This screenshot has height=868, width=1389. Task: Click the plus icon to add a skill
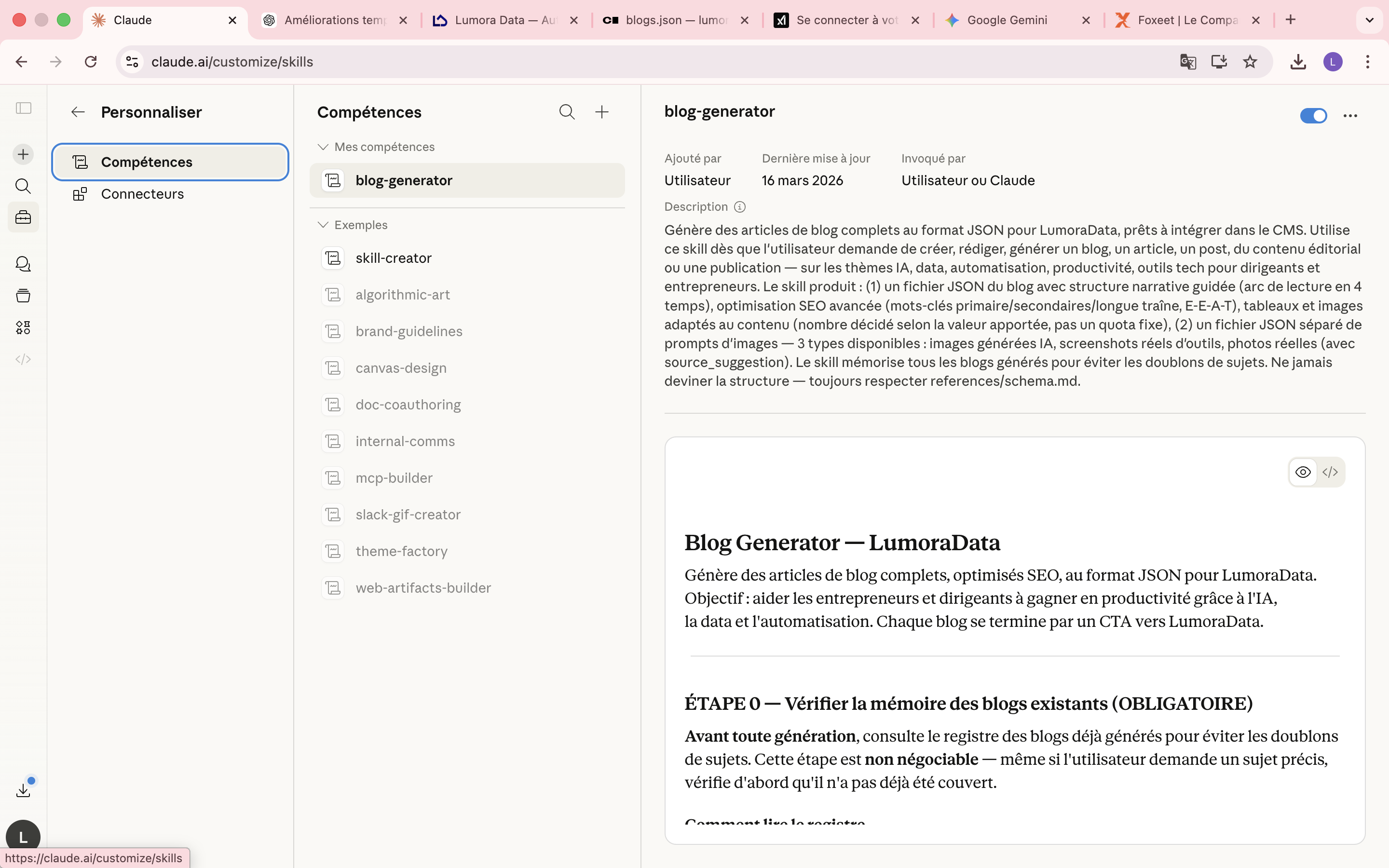(601, 112)
